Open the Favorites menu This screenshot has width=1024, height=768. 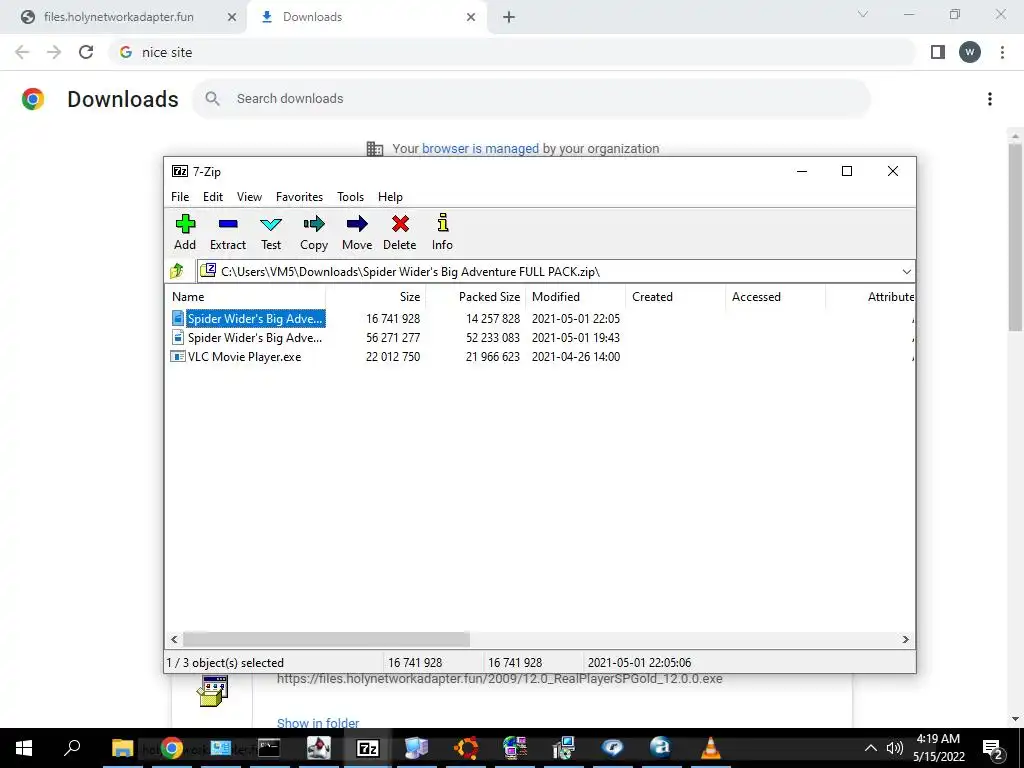[299, 197]
